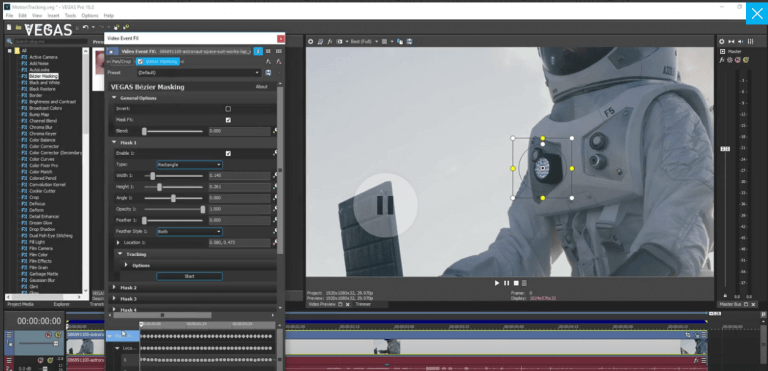Copy snapshot to clipboard icon
The image size is (768, 371).
(x=400, y=42)
